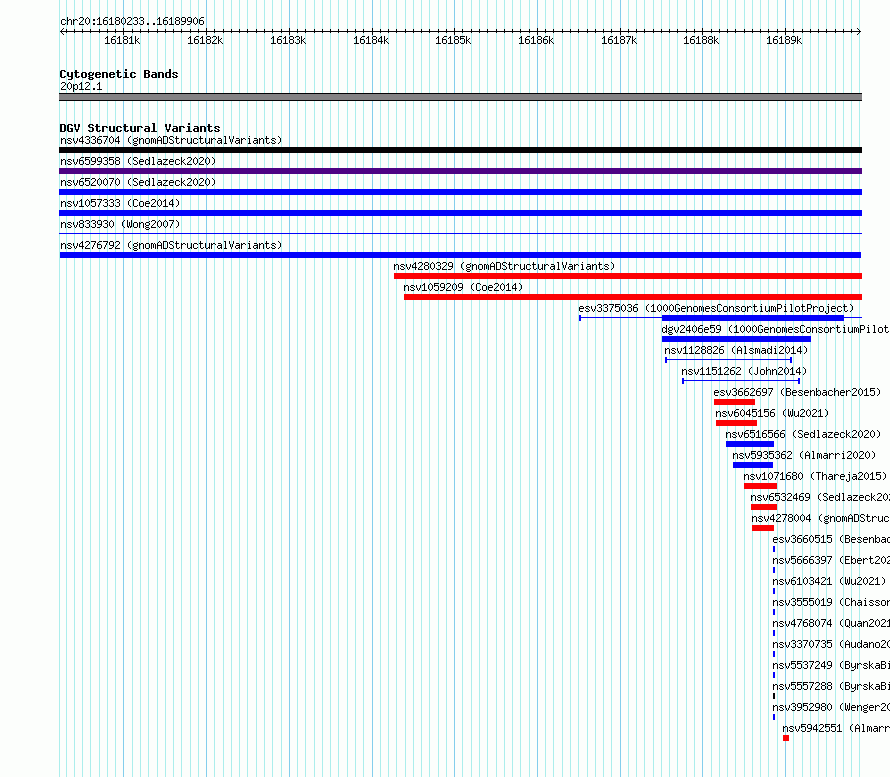Screen dimensions: 890x777
Task: Open the nsv1128826 (Alsmadi2014) label
Action: pos(736,350)
